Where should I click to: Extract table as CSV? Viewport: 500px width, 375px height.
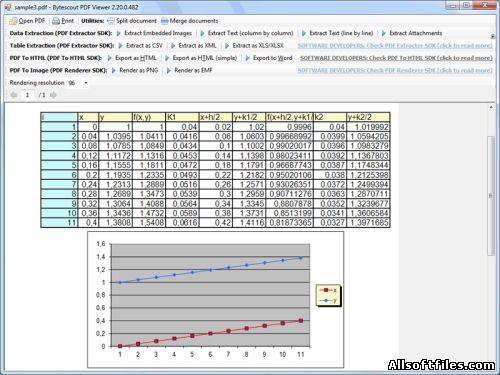(x=141, y=45)
